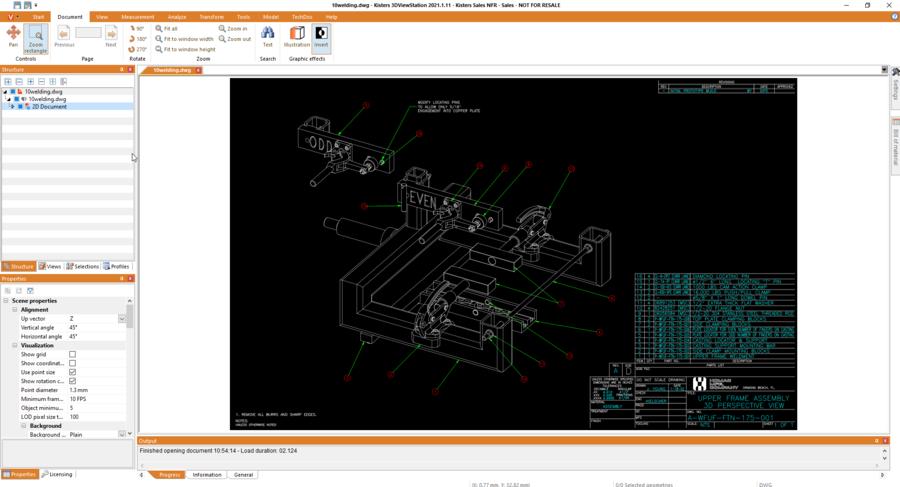Show the Information output tab
The width and height of the screenshot is (900, 487).
coord(207,475)
